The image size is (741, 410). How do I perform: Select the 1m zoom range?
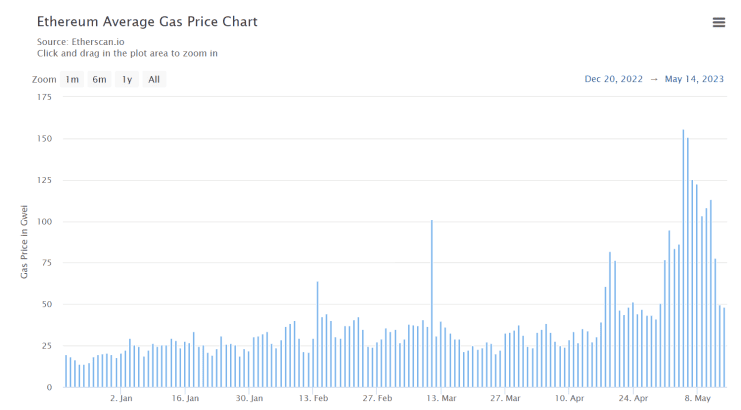72,79
